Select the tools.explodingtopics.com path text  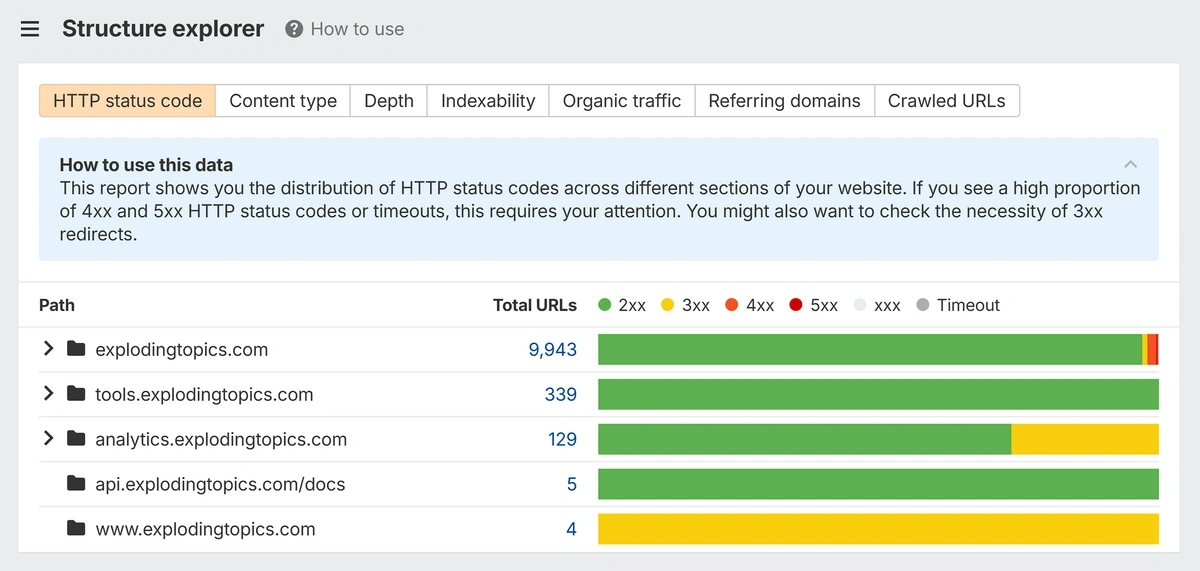pyautogui.click(x=204, y=394)
